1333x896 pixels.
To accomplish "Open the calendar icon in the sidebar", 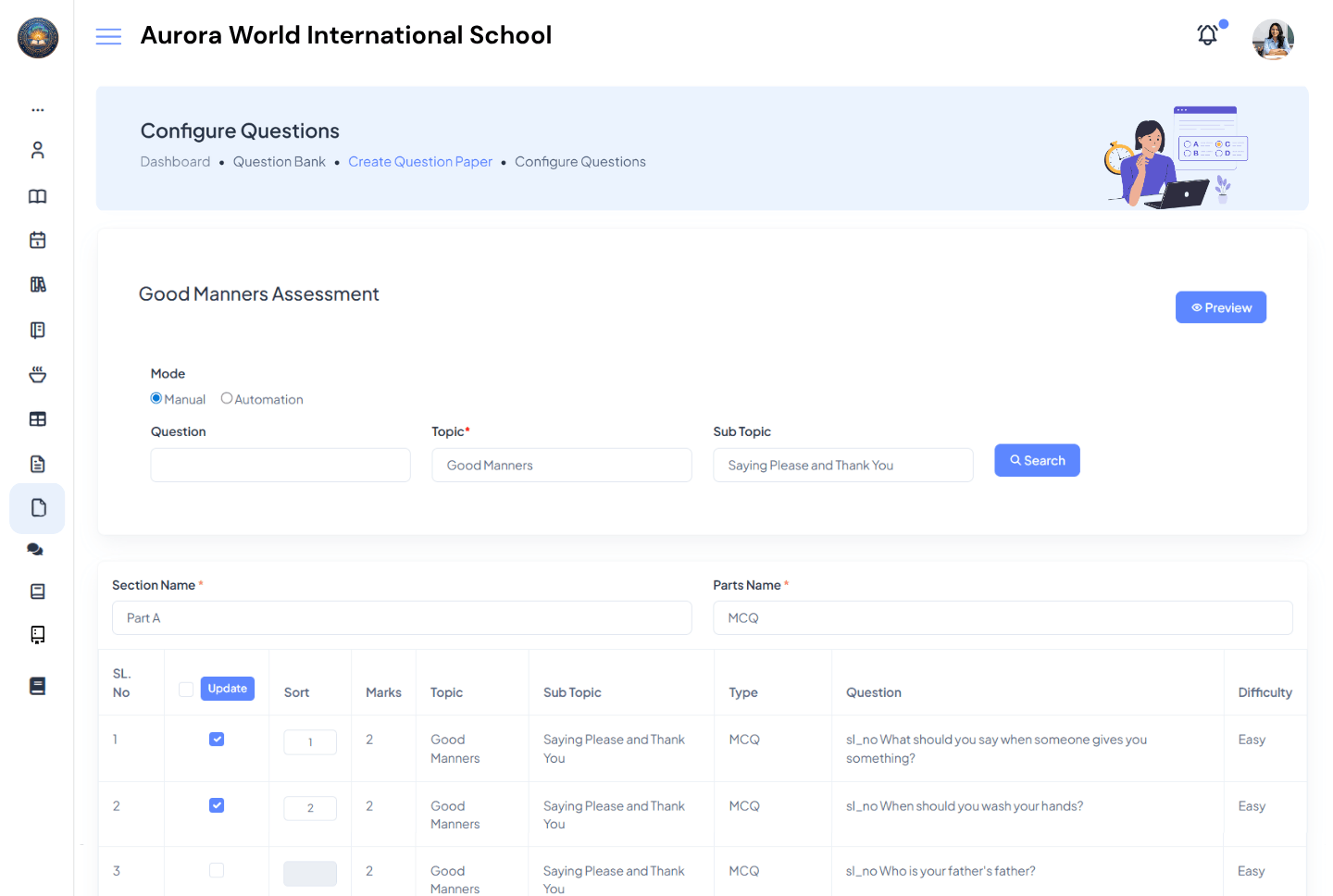I will [37, 239].
